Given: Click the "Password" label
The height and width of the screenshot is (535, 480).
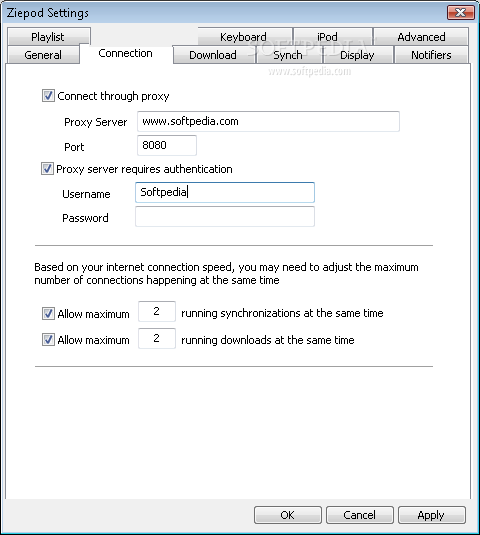Looking at the screenshot, I should pyautogui.click(x=85, y=218).
